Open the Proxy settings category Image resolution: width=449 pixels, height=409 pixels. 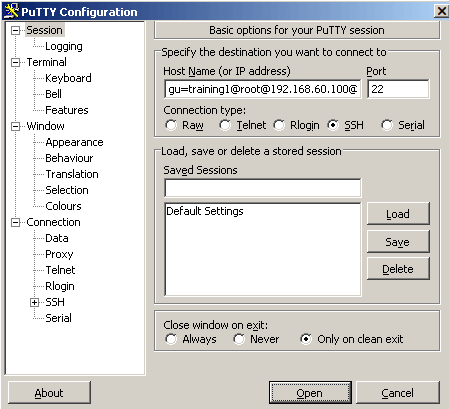(x=59, y=254)
